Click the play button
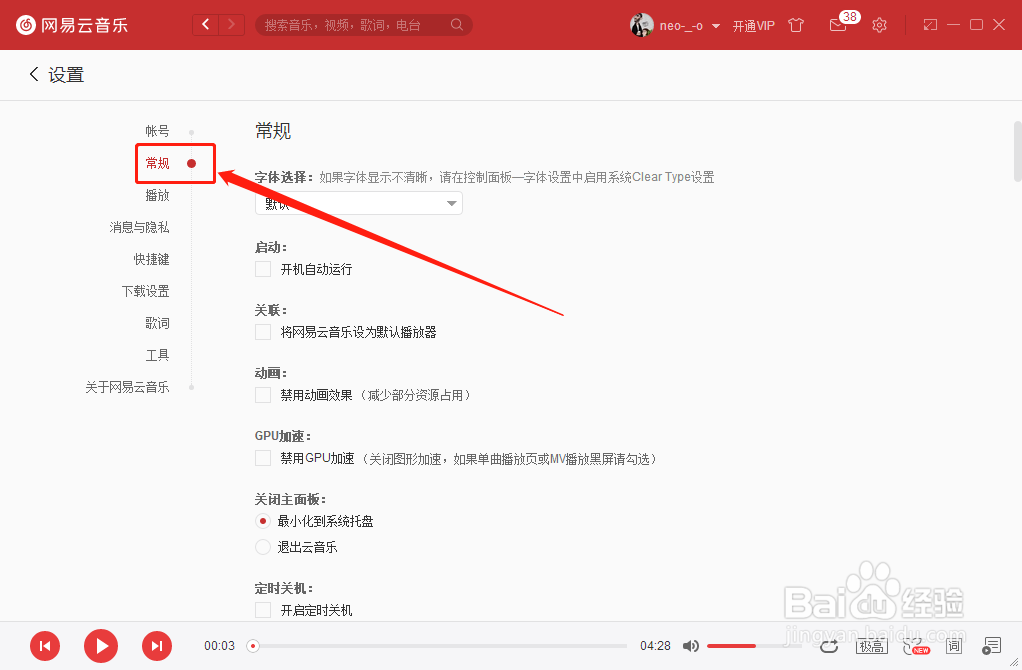The height and width of the screenshot is (670, 1022). click(101, 646)
